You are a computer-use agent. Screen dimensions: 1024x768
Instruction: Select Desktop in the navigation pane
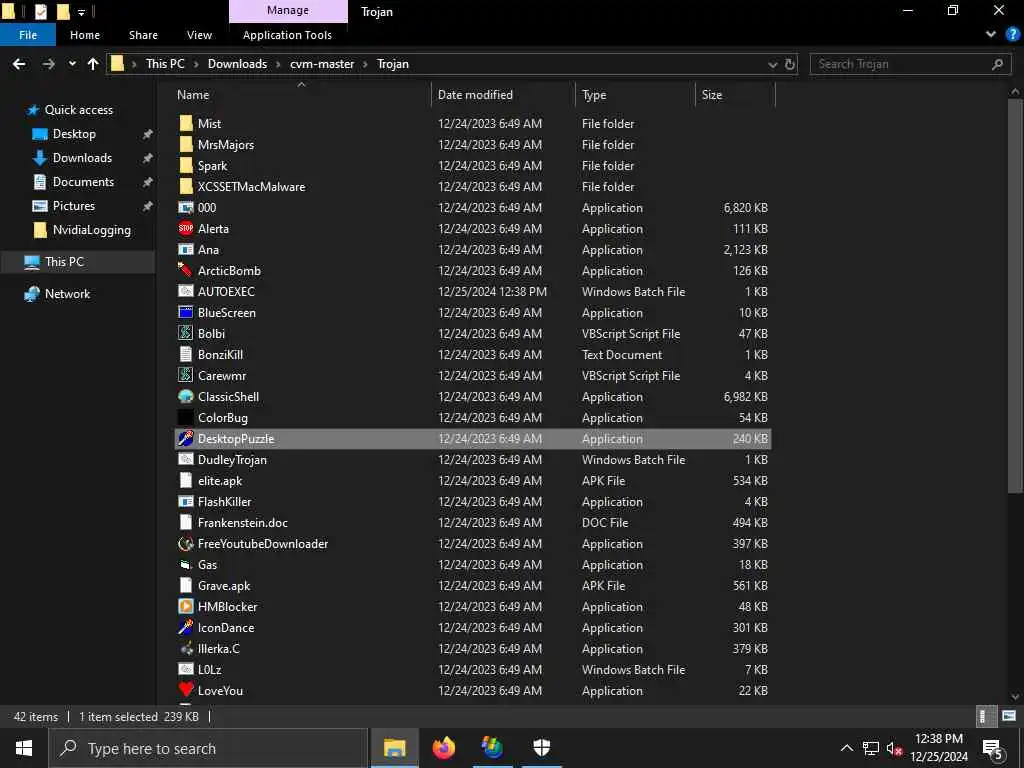click(74, 134)
